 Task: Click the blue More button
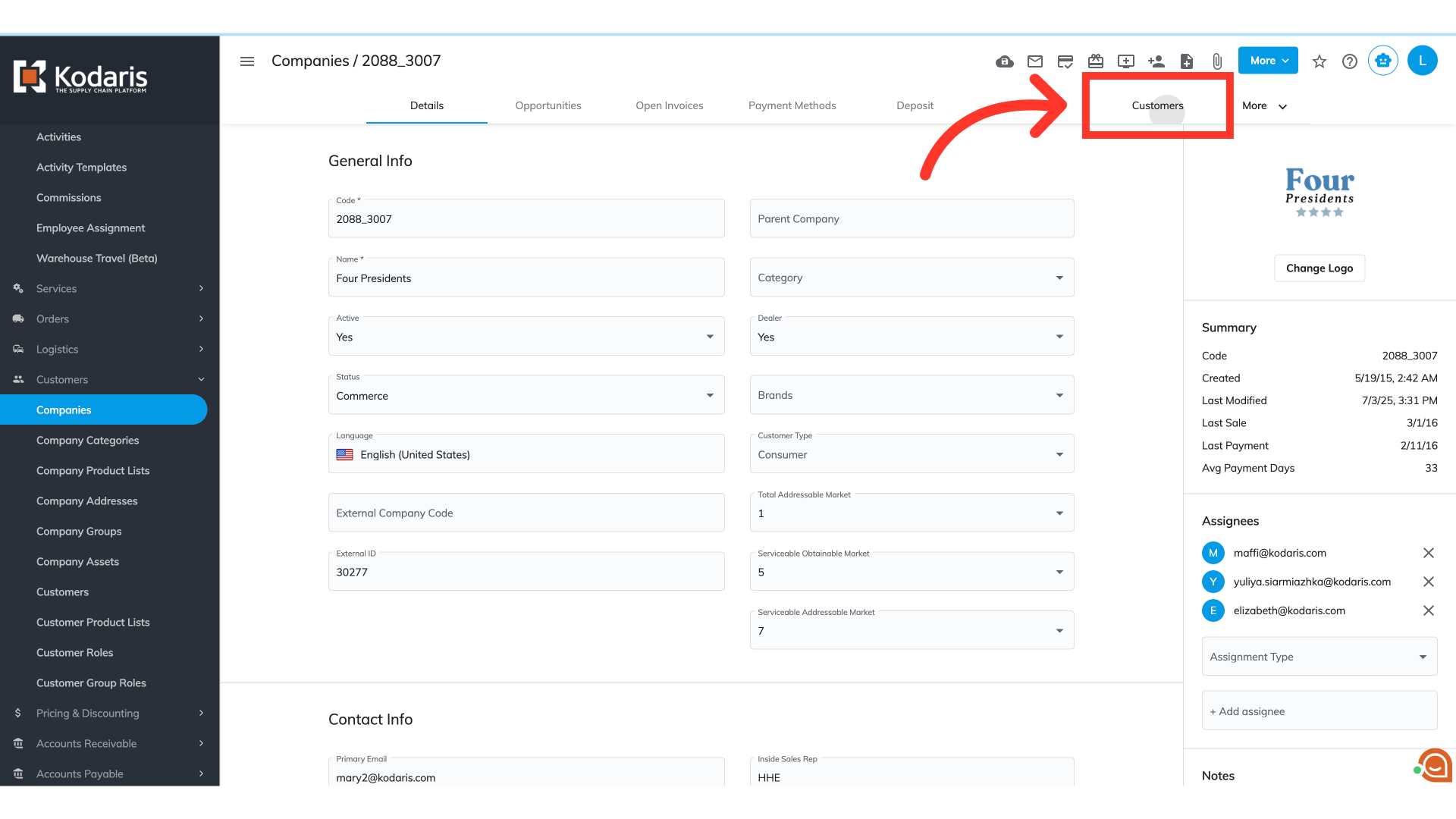pos(1268,61)
